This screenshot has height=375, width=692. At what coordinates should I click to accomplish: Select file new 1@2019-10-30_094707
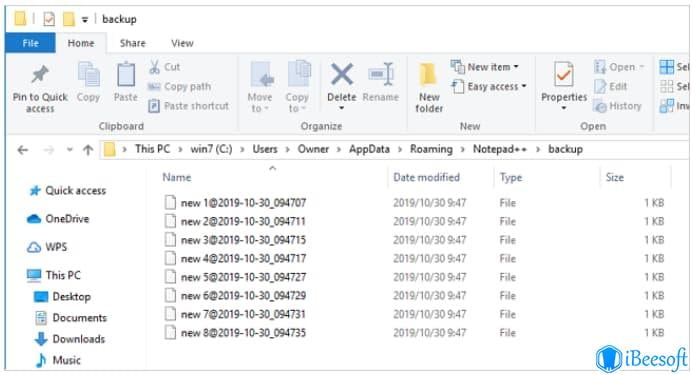pos(235,203)
